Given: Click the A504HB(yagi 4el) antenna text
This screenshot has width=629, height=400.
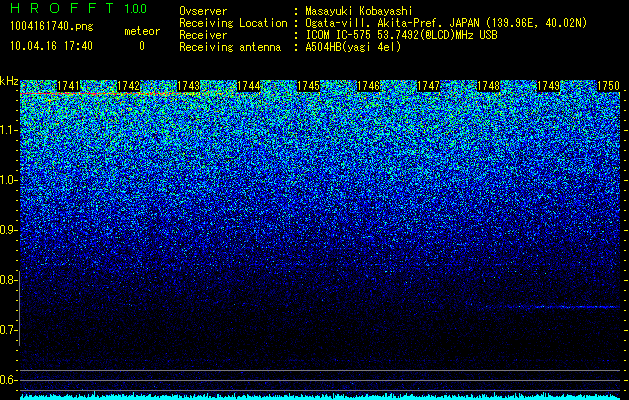Looking at the screenshot, I should (353, 47).
